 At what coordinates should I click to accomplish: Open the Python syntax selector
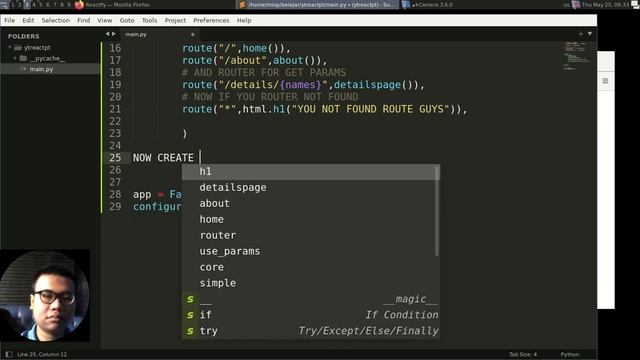(569, 354)
